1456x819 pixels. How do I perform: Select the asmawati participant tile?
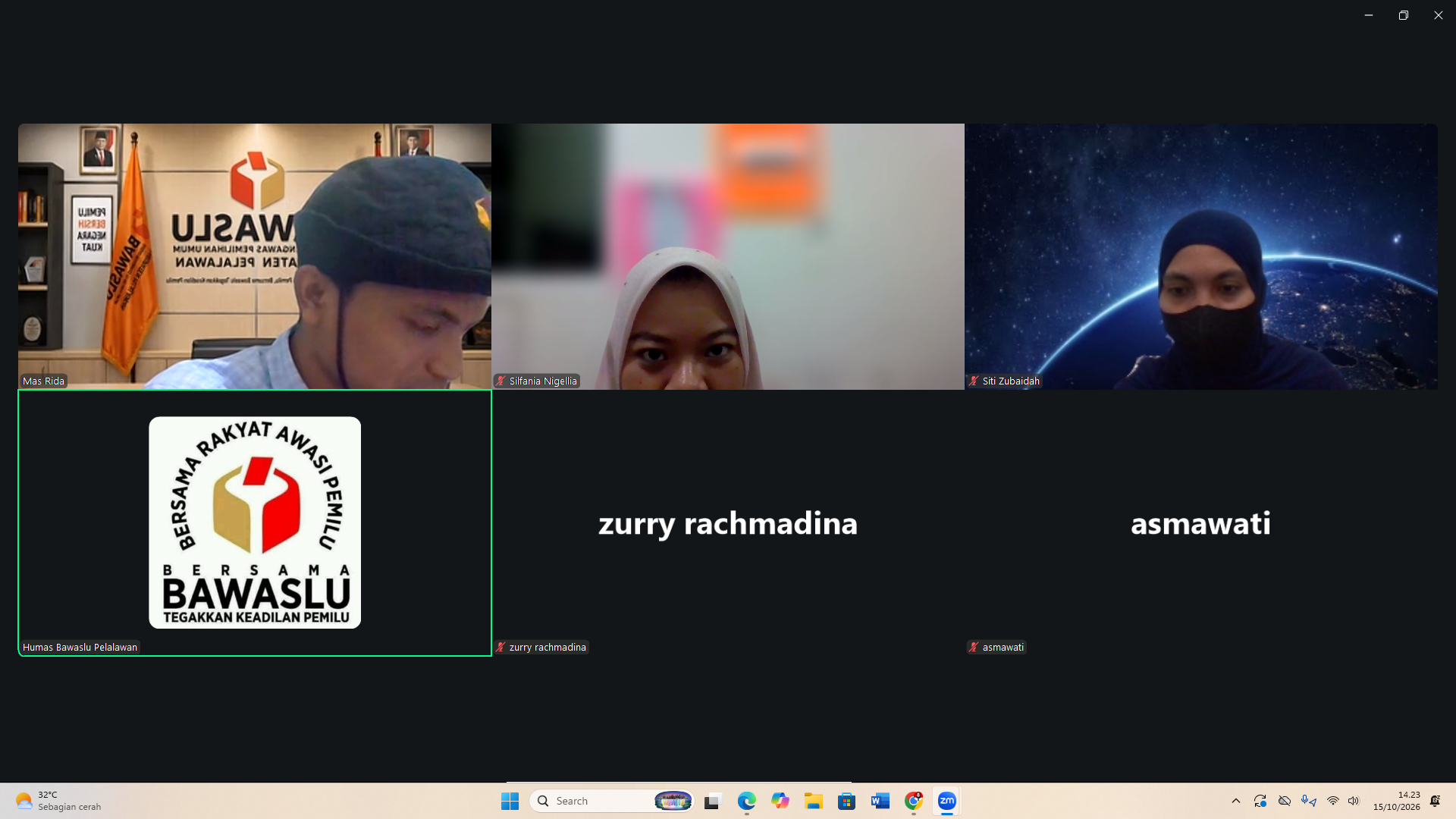coord(1201,522)
